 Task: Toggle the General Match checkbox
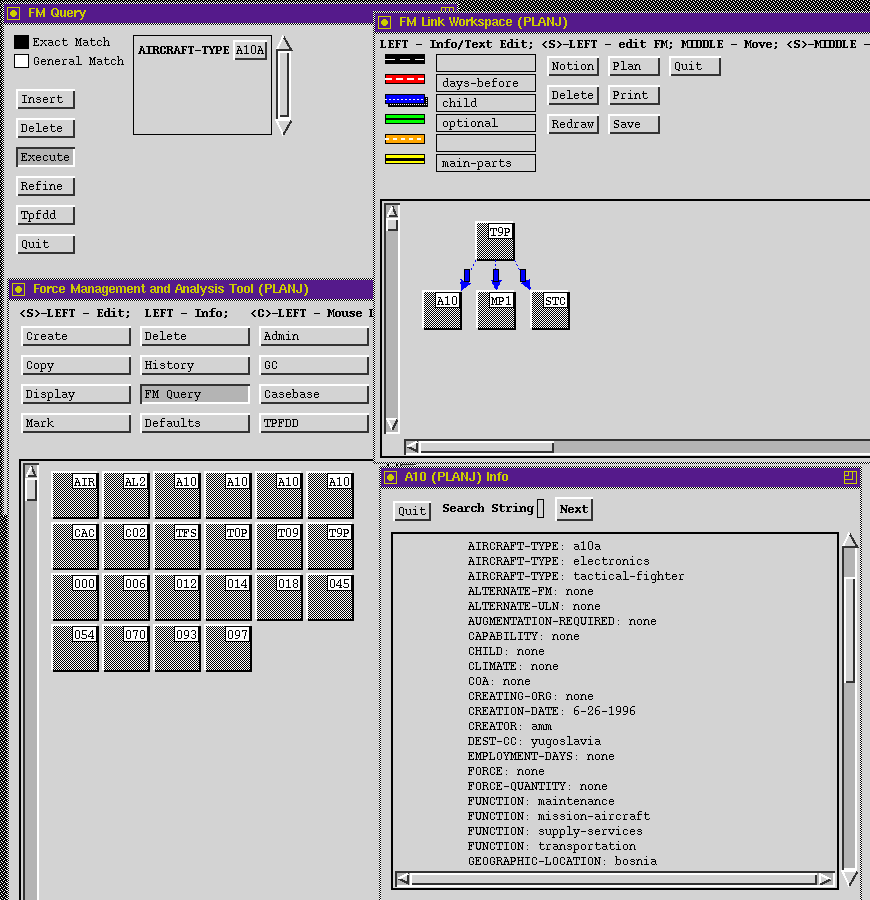click(x=21, y=61)
